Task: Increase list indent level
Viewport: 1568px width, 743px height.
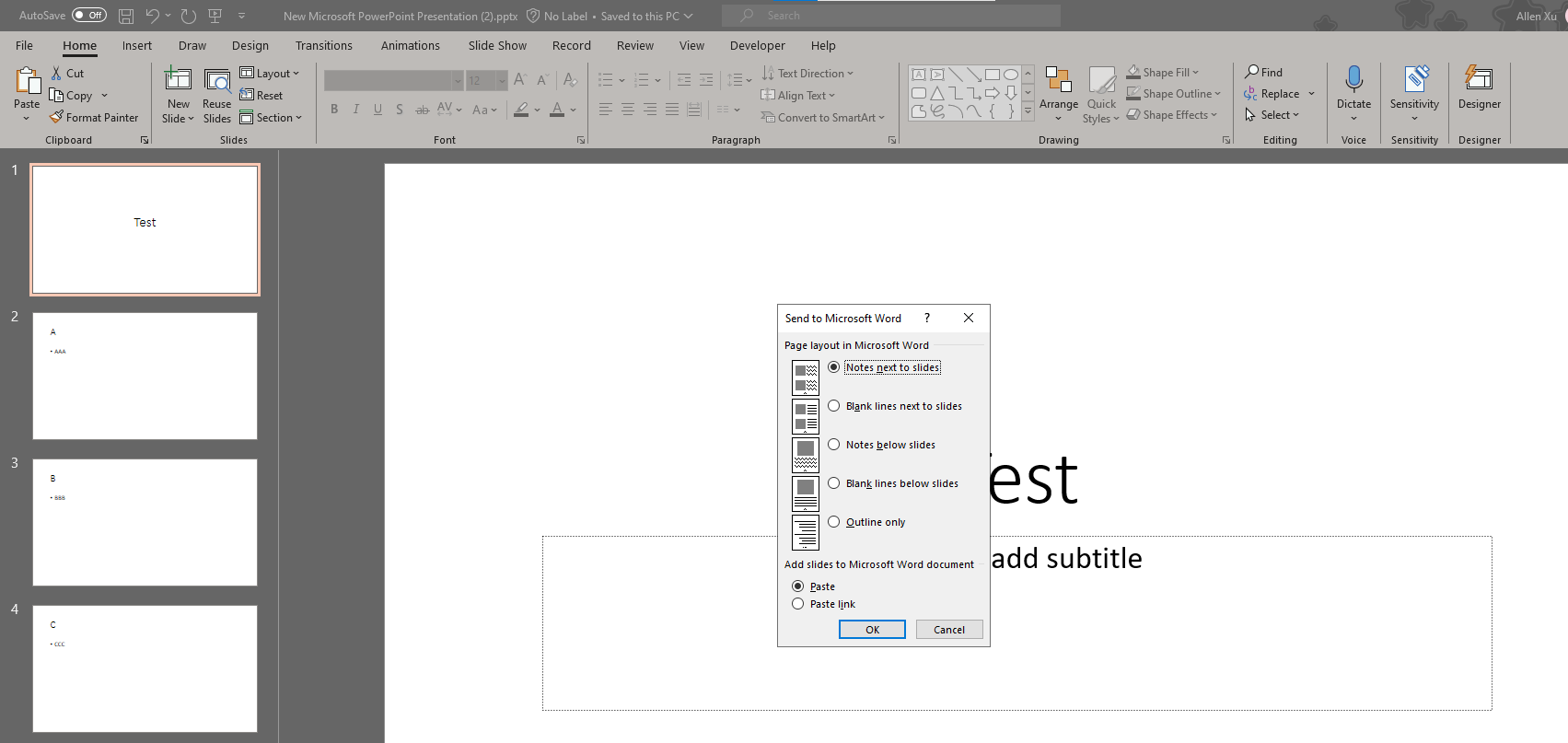Action: 706,80
